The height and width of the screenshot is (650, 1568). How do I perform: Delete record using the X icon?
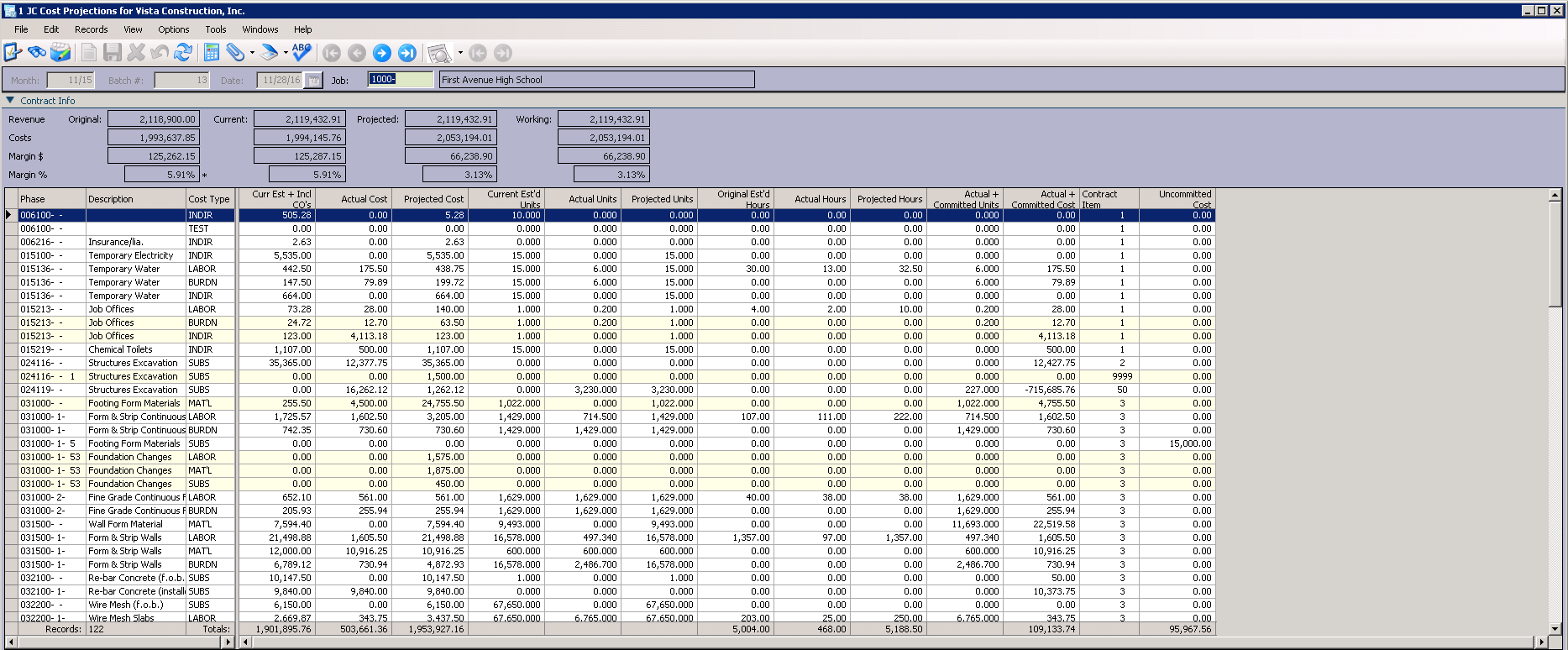pos(136,53)
